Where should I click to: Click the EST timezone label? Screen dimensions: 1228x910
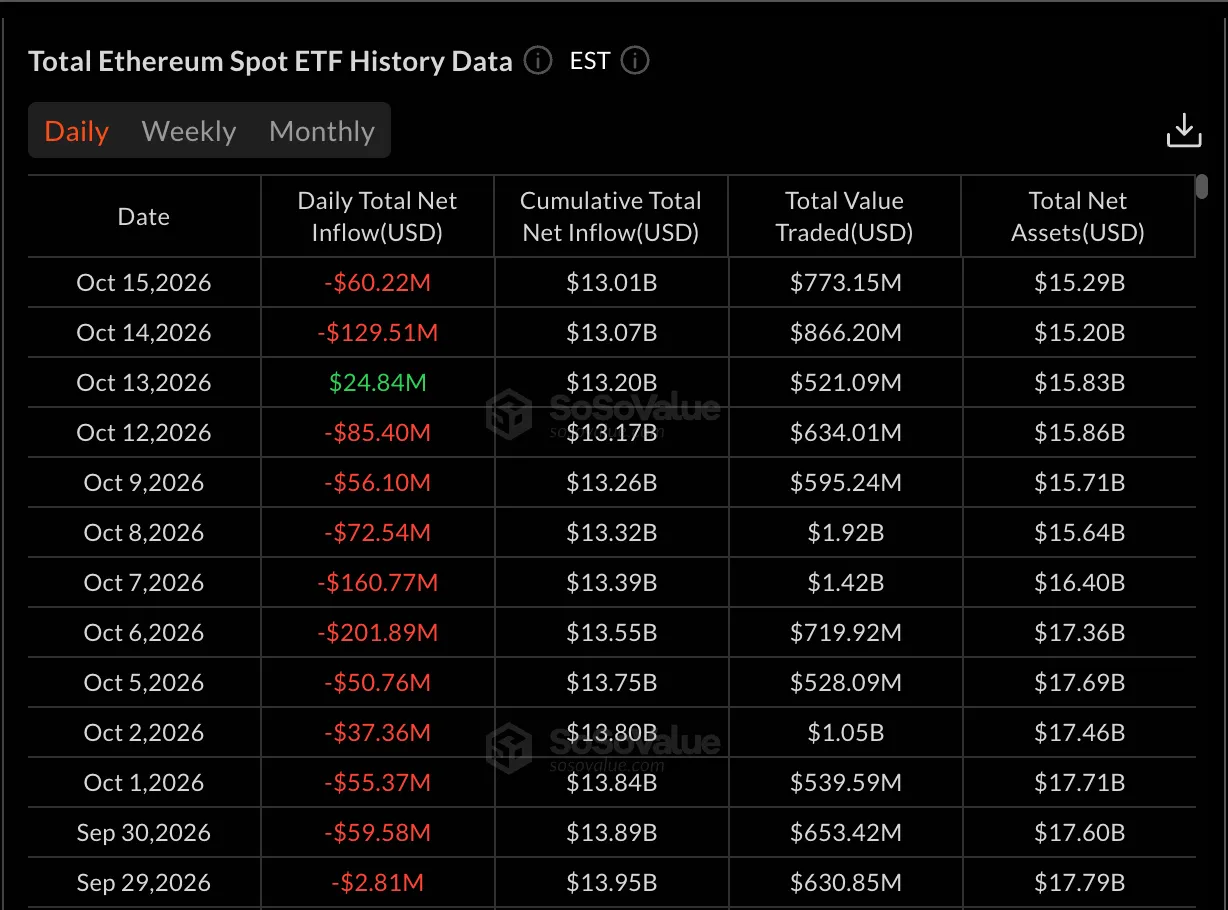[590, 61]
